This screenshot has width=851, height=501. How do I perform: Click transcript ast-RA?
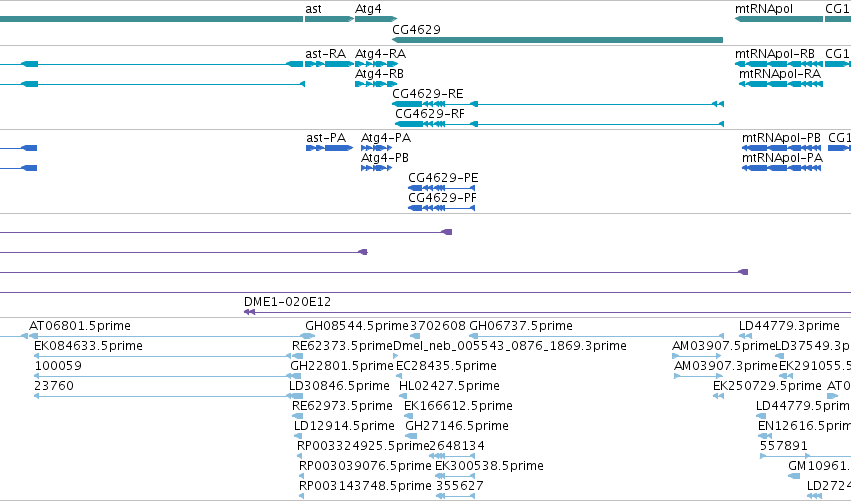(329, 64)
